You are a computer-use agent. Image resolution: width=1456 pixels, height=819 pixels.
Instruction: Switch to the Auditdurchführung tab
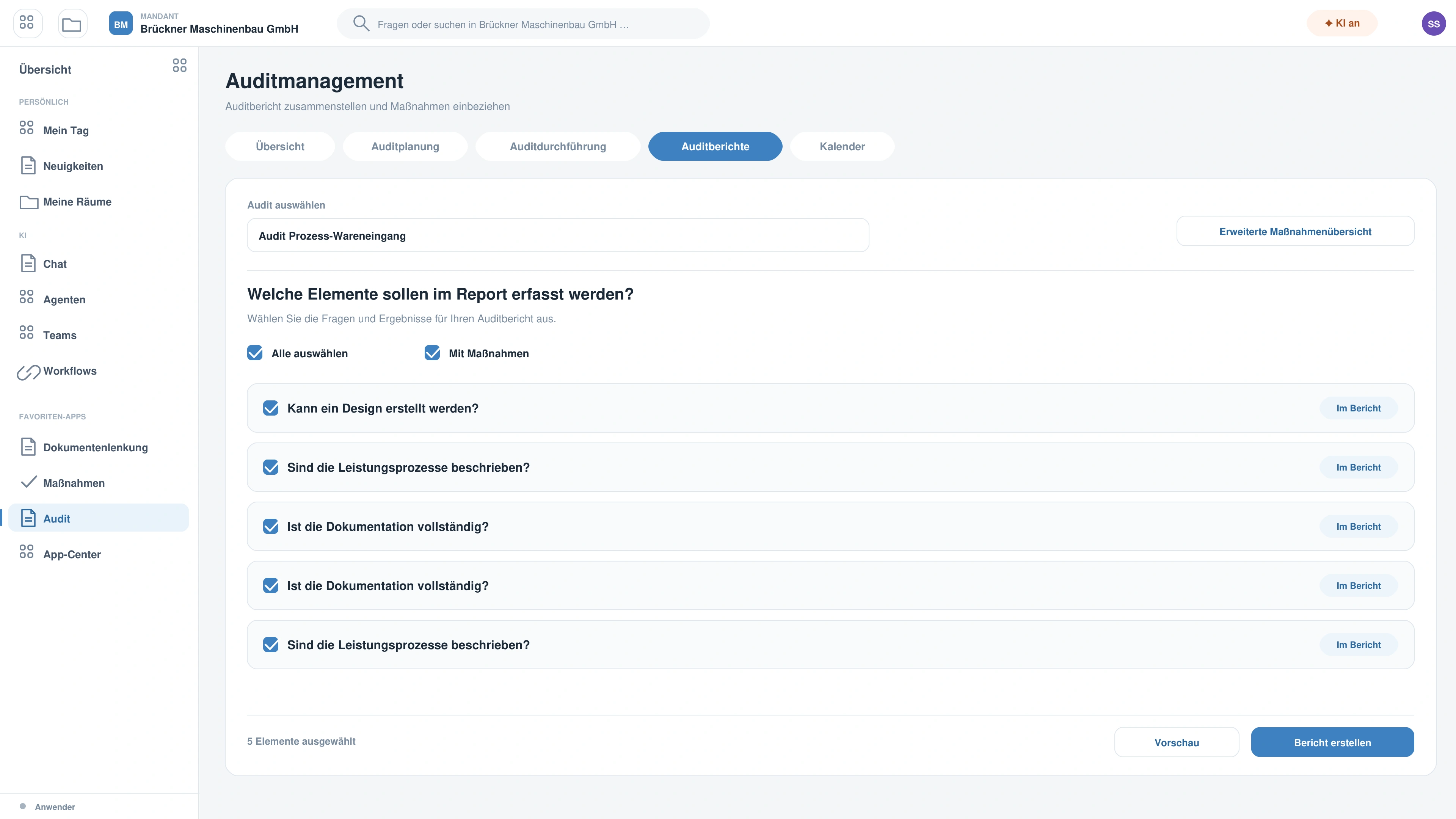coord(558,146)
